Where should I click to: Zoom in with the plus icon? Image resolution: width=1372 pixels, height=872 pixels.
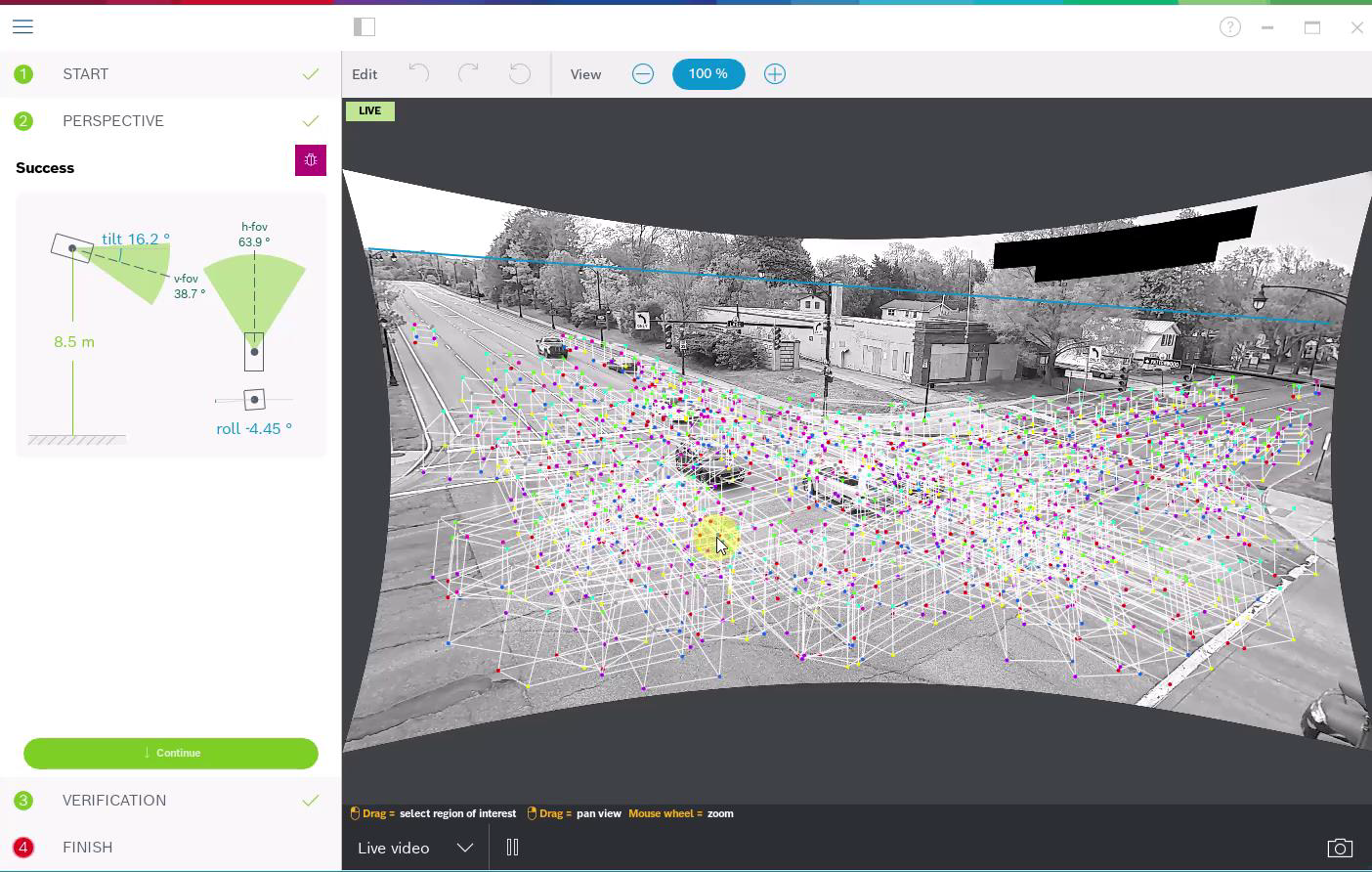[x=775, y=74]
